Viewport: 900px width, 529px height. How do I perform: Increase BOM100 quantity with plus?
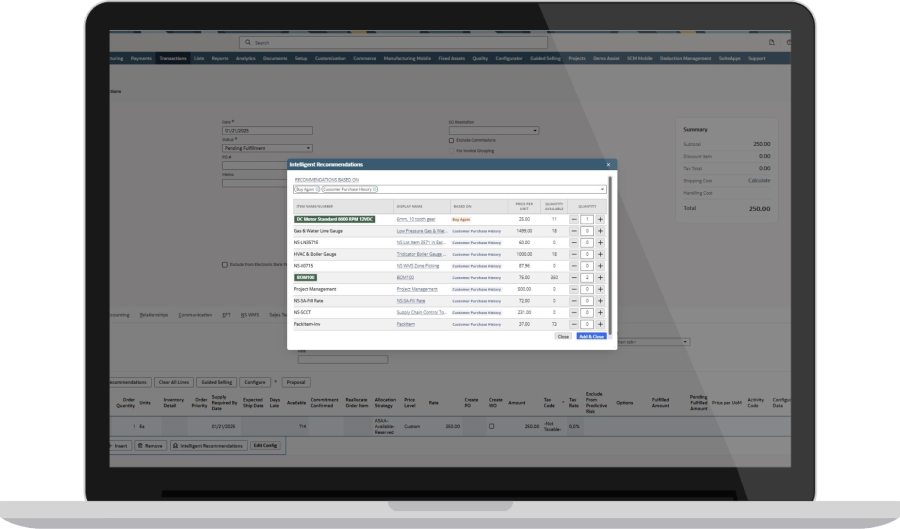[600, 278]
